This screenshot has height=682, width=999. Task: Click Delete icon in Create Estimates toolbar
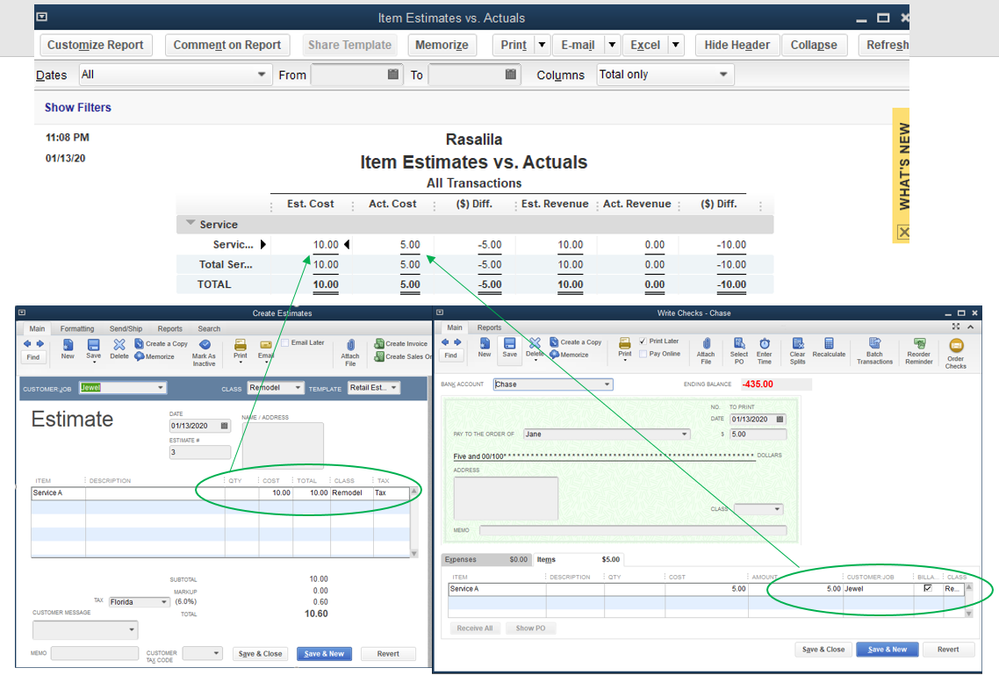pos(119,345)
